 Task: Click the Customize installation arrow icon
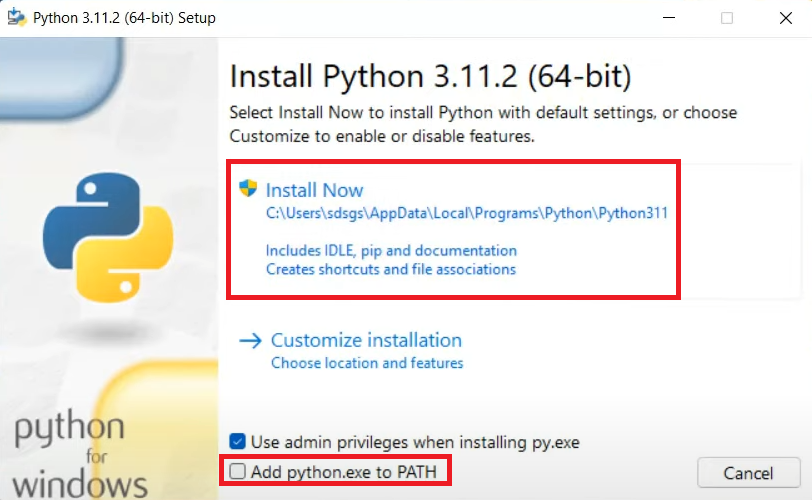[250, 341]
